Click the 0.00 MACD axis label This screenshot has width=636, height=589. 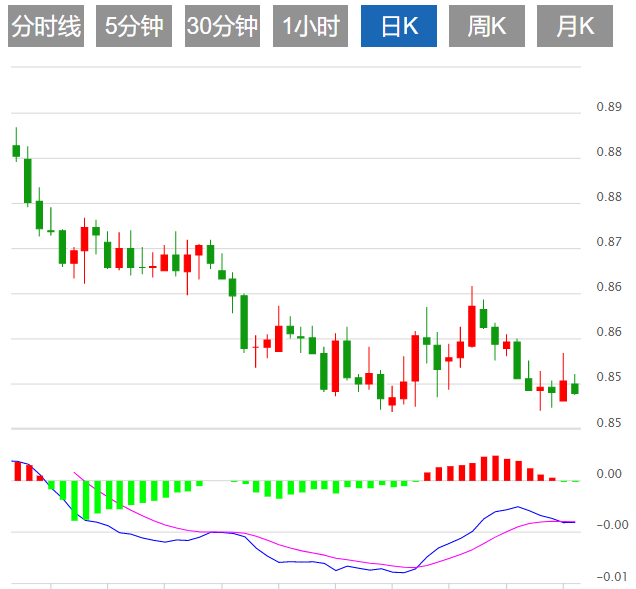click(609, 474)
